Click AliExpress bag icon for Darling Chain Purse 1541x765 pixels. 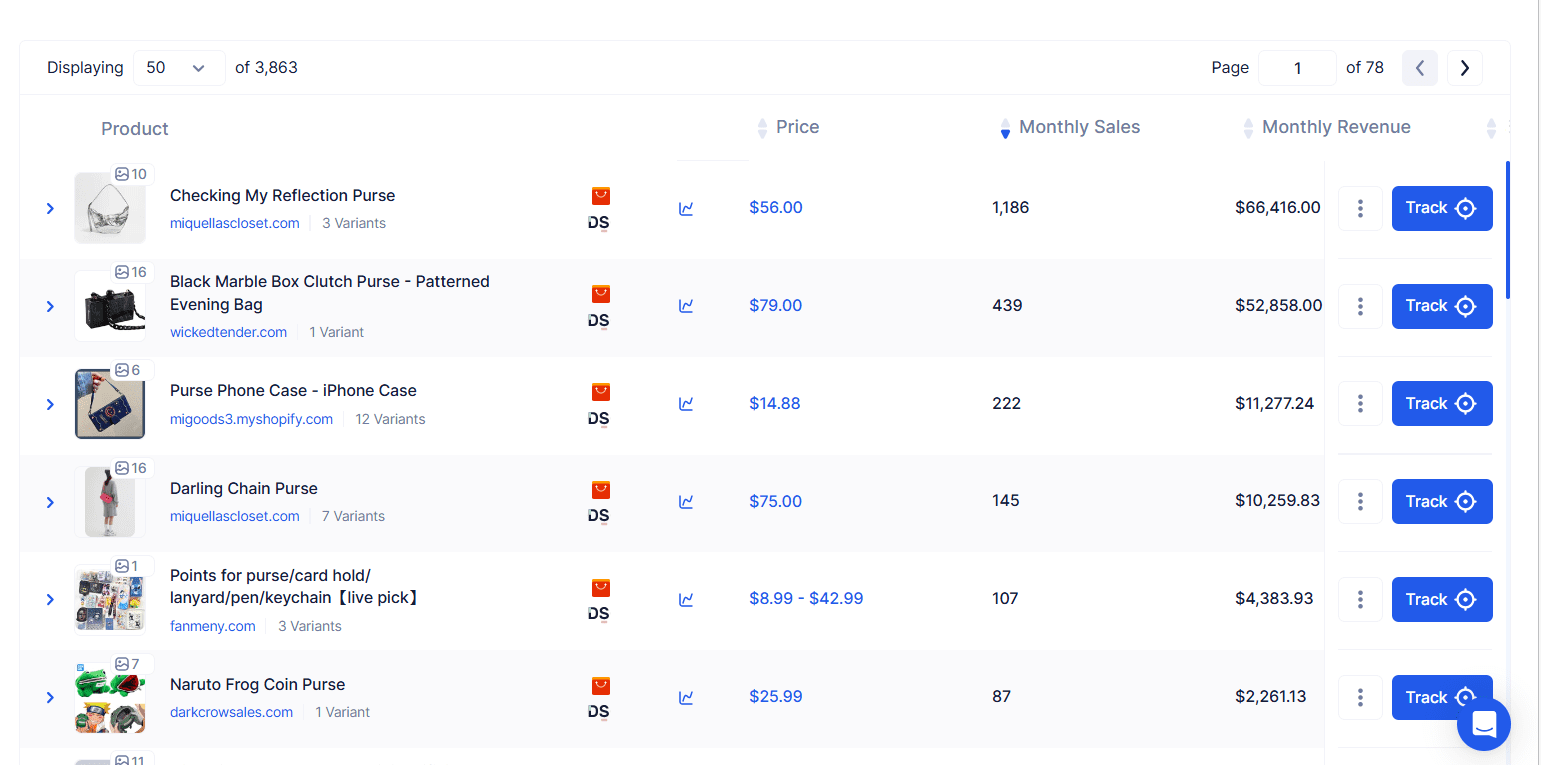tap(600, 490)
